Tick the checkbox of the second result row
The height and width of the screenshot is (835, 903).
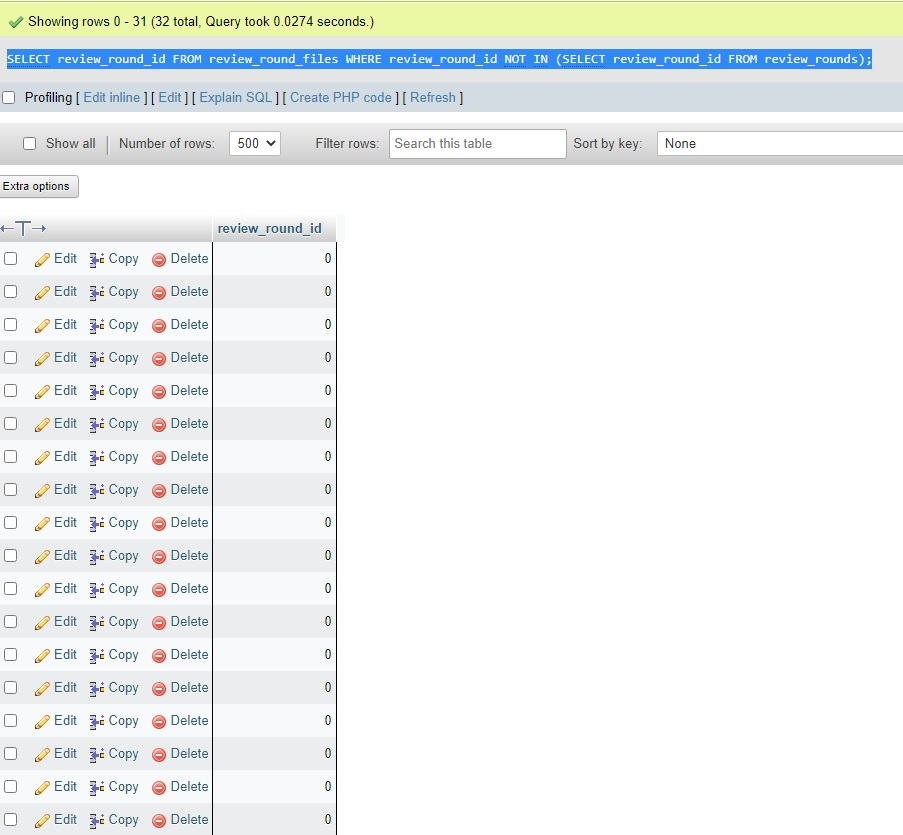click(10, 291)
